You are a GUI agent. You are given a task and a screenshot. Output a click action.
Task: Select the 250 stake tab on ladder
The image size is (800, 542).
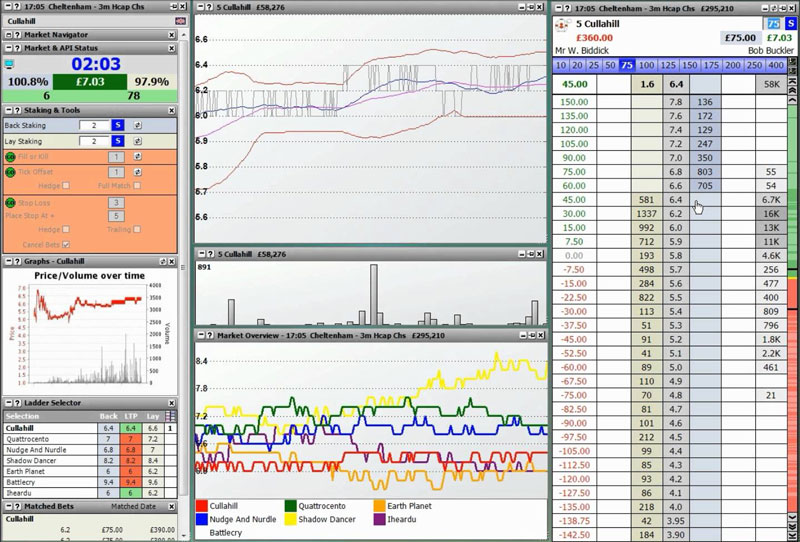tap(754, 65)
